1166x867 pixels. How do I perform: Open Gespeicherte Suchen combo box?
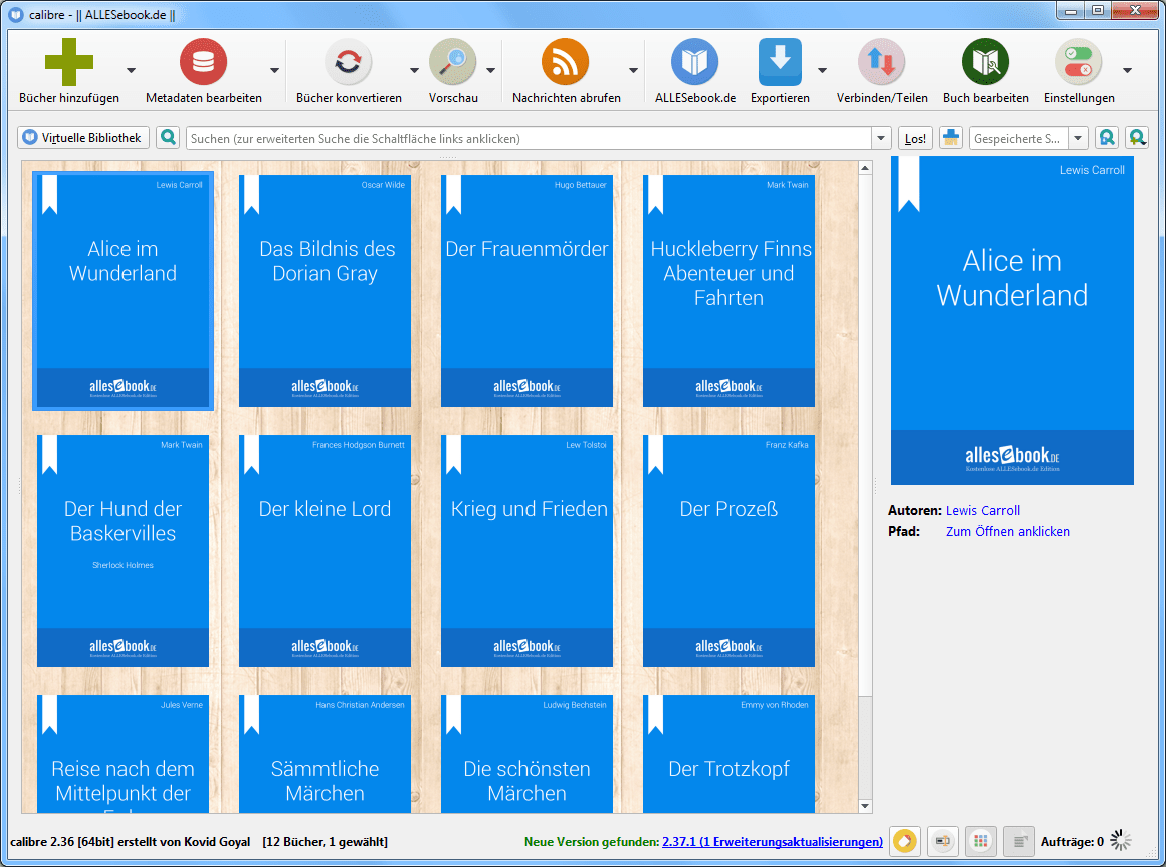[1028, 138]
